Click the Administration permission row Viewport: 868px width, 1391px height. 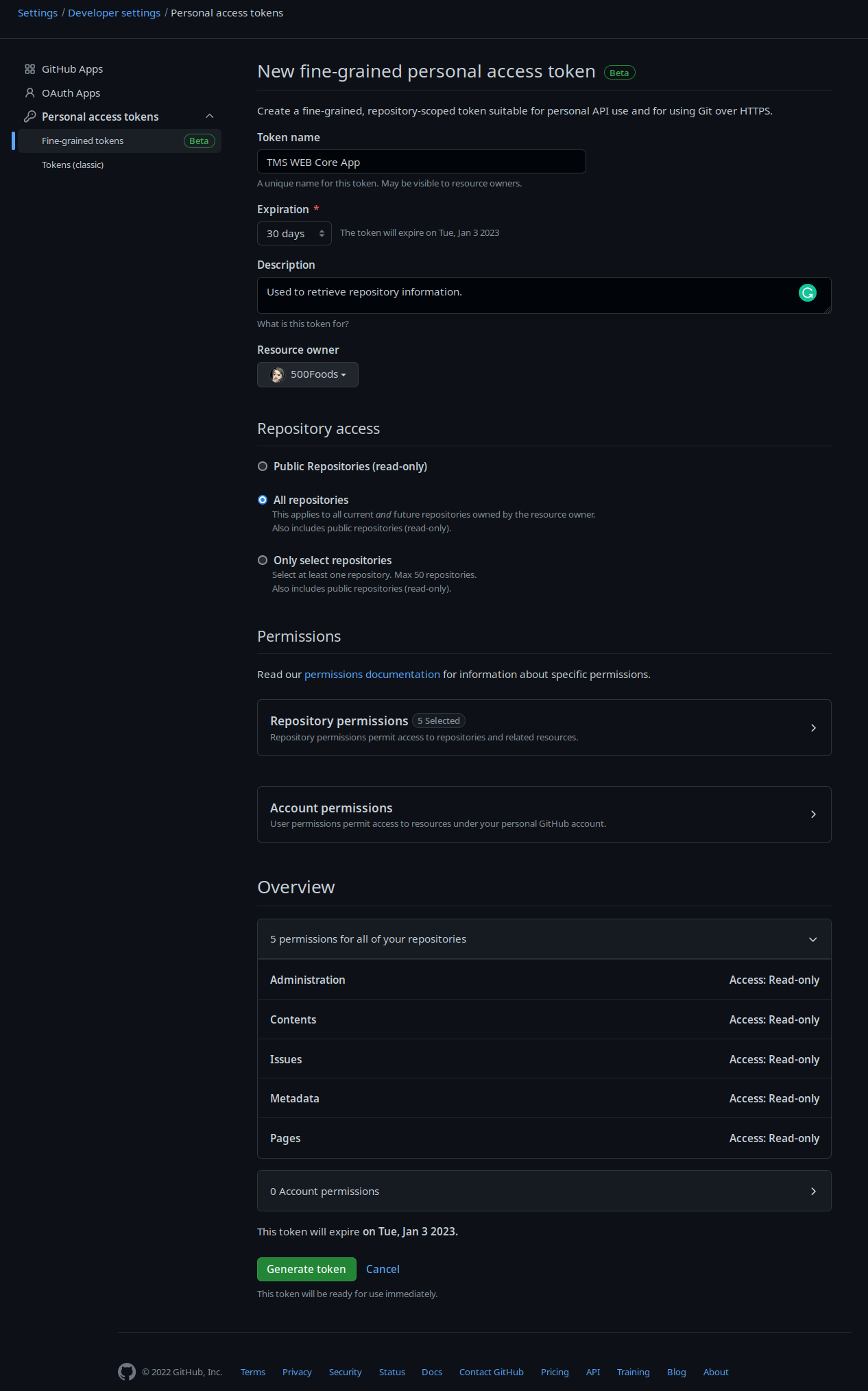[544, 980]
